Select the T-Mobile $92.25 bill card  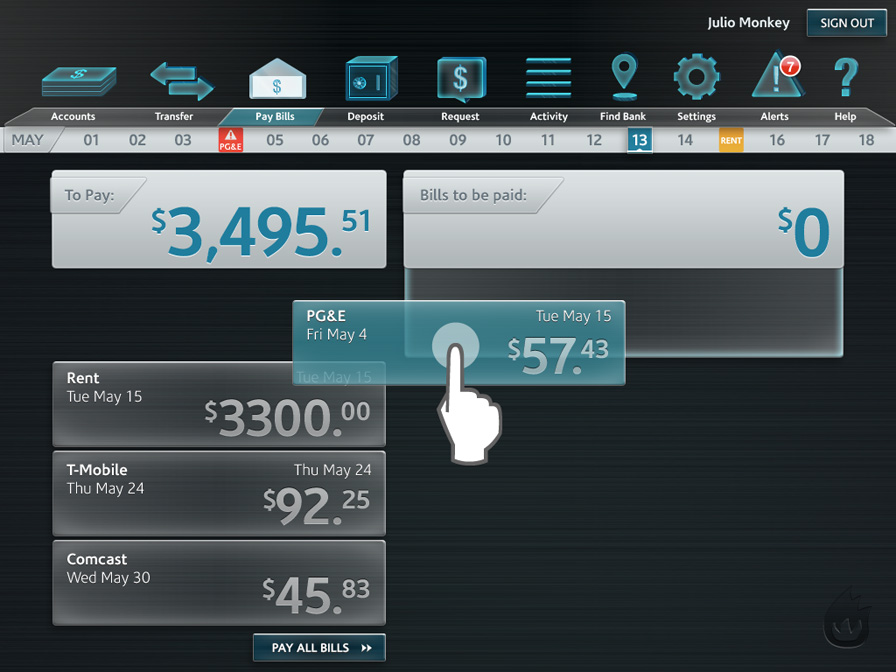(218, 493)
